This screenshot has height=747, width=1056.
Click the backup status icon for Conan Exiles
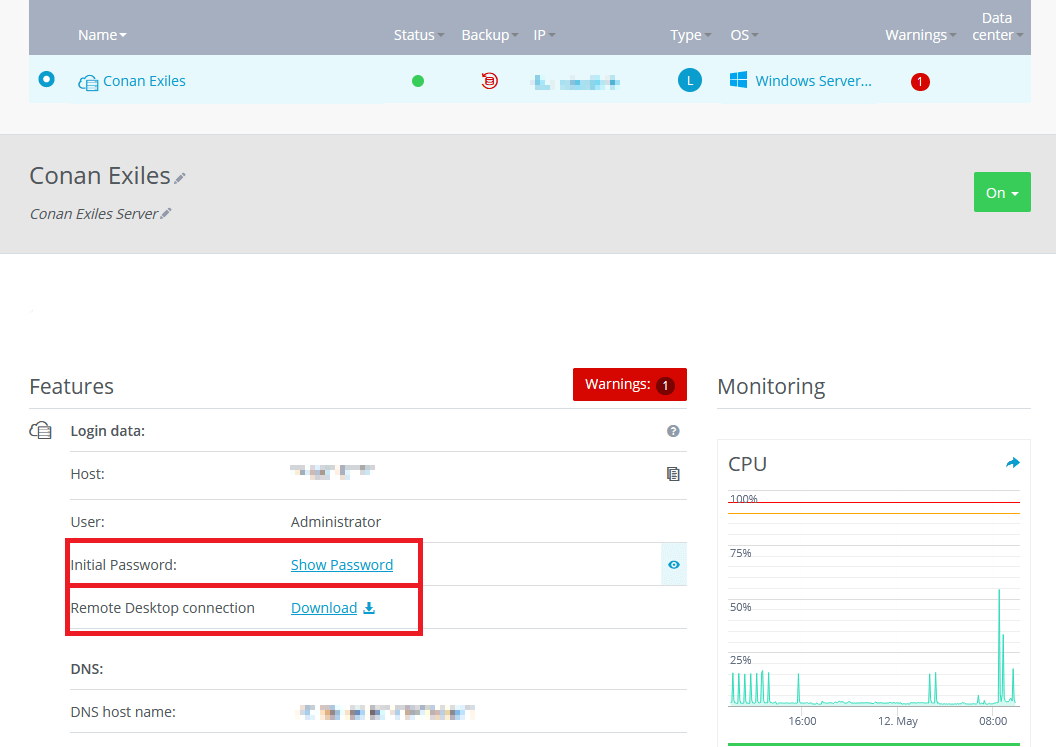pyautogui.click(x=489, y=81)
